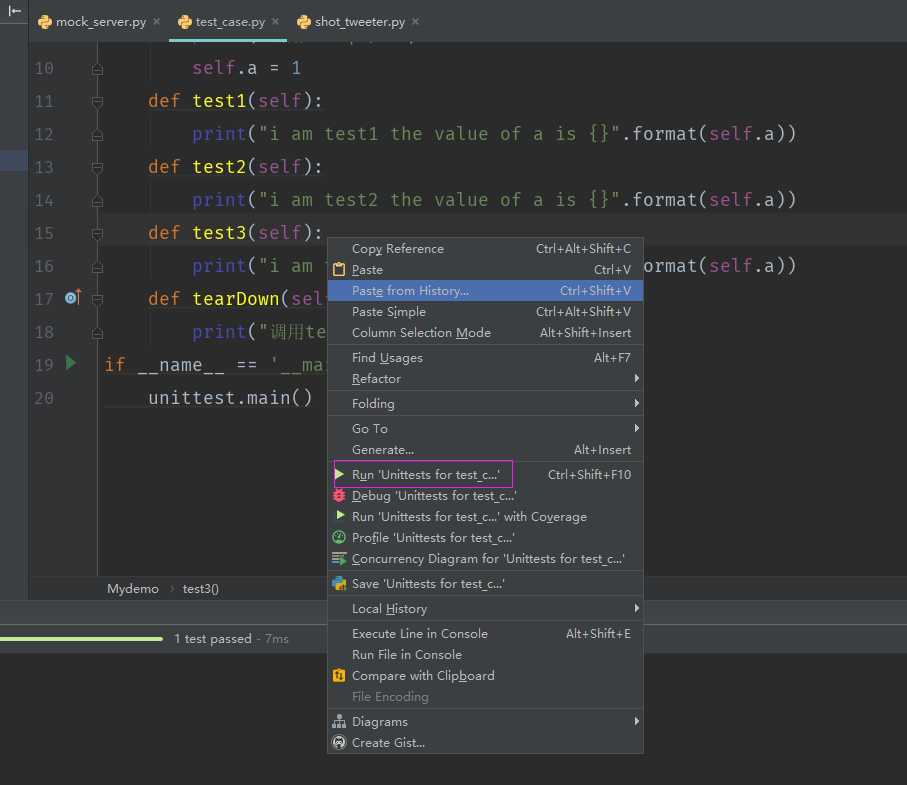Click the Python file icon on mock_server.py tab
This screenshot has height=785, width=907.
[45, 22]
